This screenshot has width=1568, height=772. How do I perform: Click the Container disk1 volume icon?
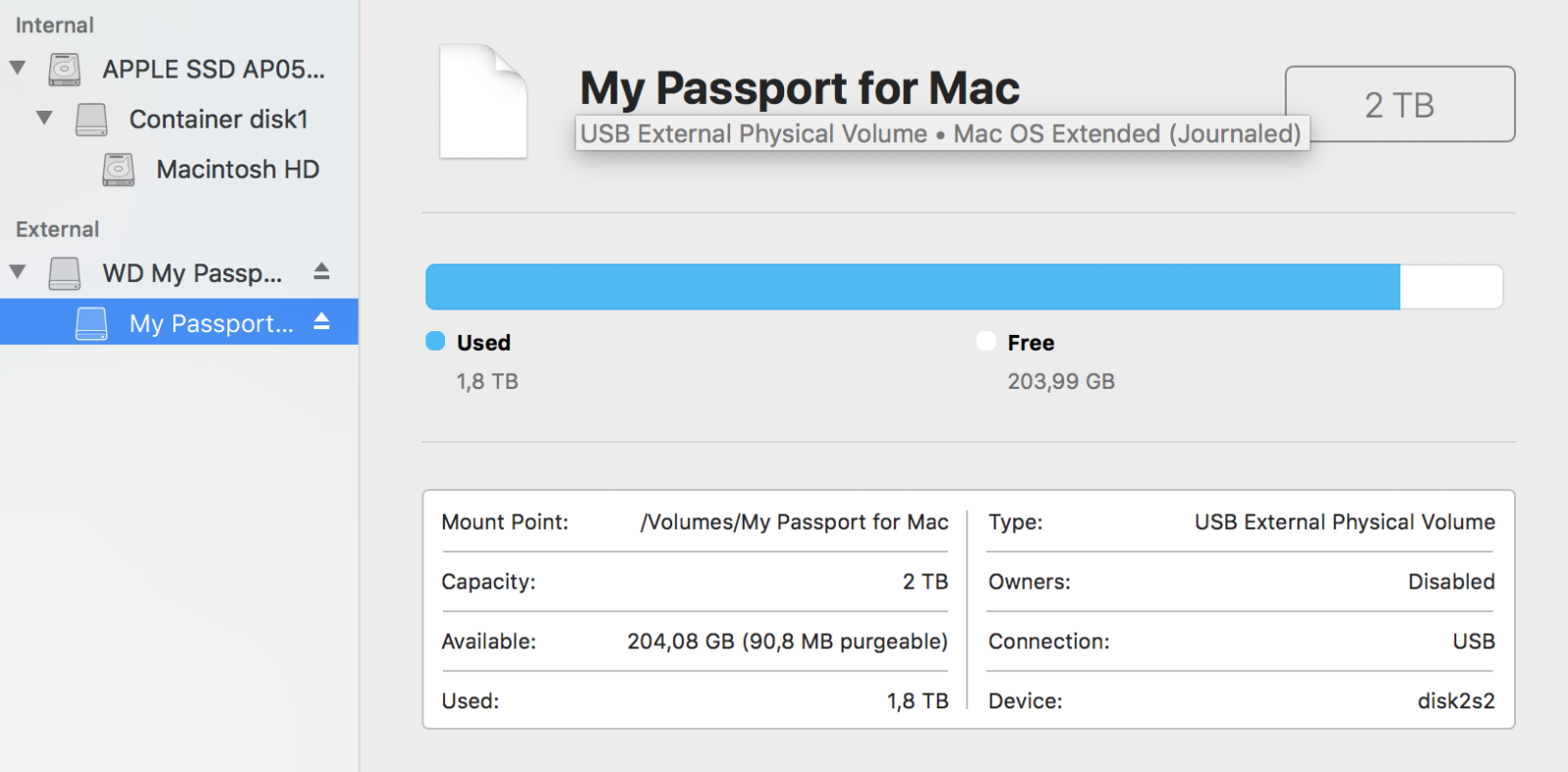pyautogui.click(x=91, y=120)
